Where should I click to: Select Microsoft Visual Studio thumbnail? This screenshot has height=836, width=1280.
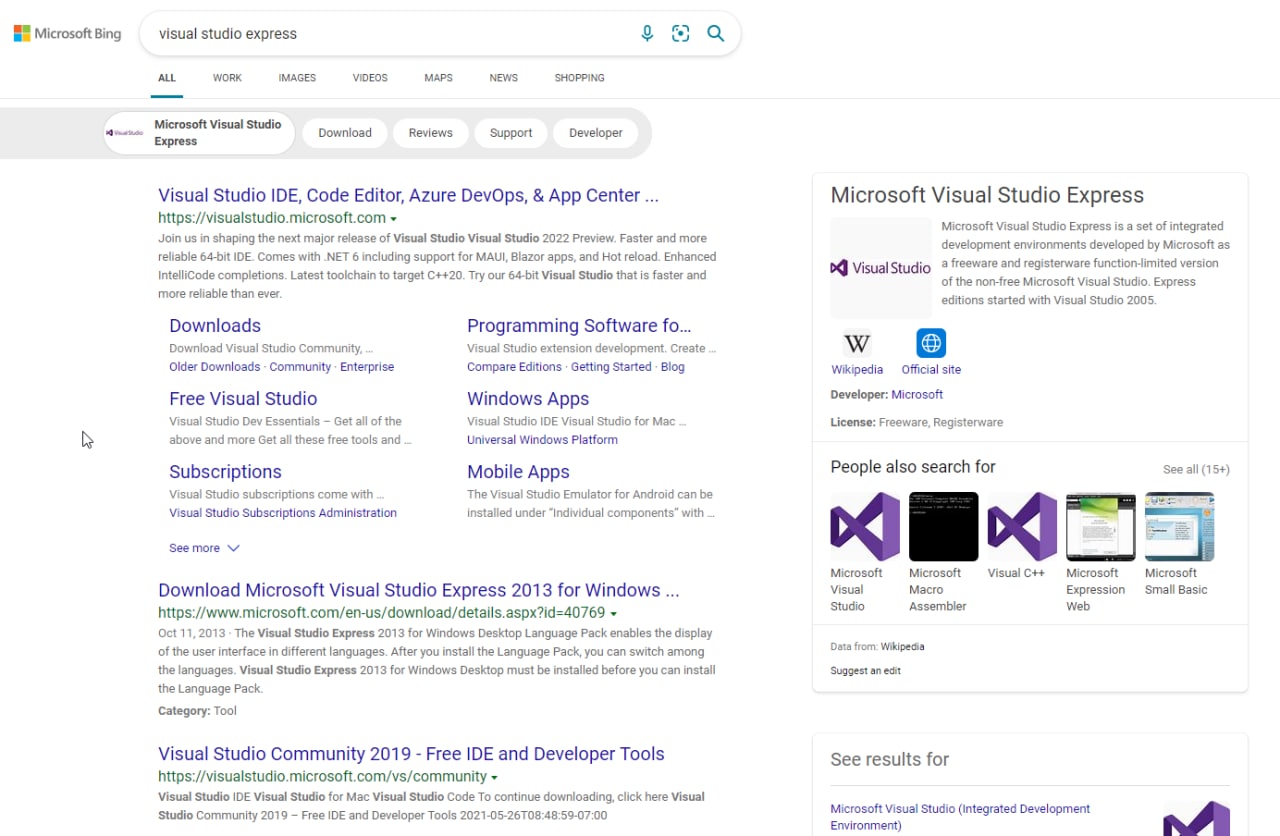(x=865, y=526)
